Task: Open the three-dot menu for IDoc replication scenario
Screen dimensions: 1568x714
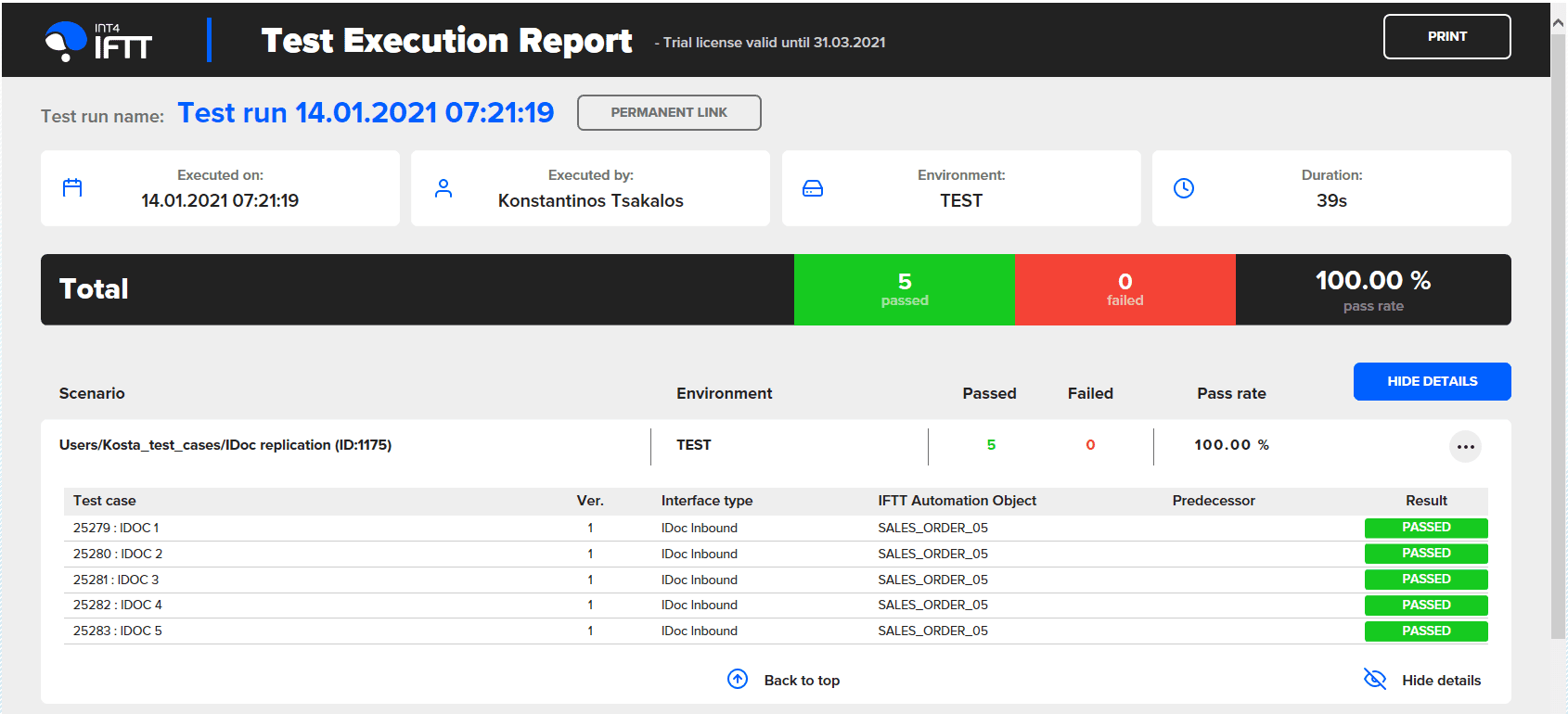Action: click(1465, 447)
